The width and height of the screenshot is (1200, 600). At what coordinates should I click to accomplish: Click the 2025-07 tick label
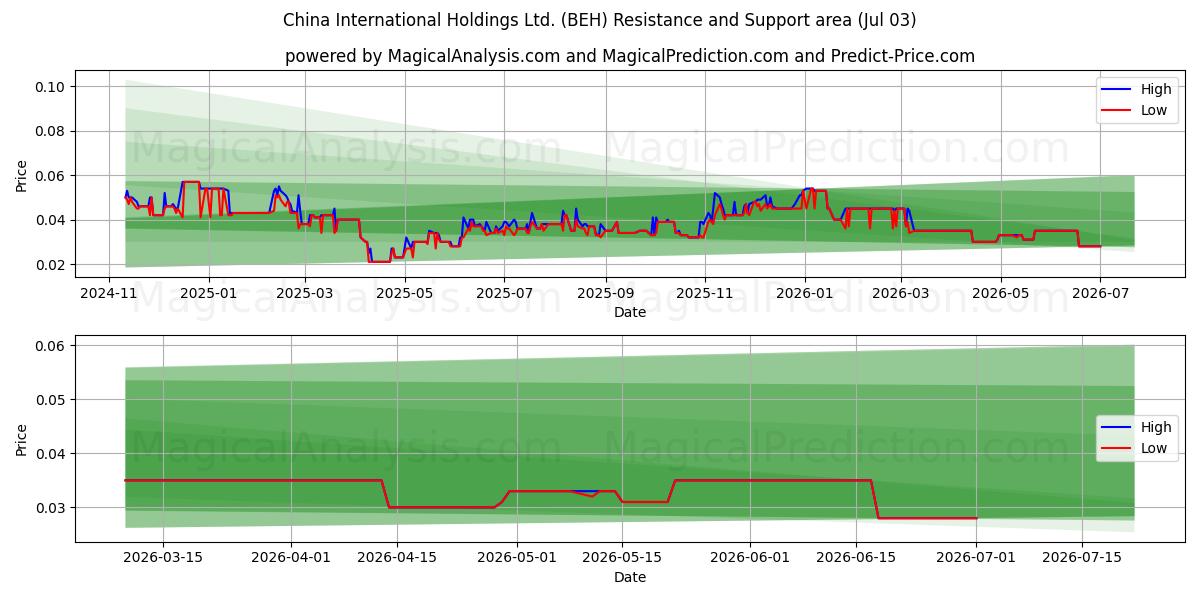pos(504,293)
